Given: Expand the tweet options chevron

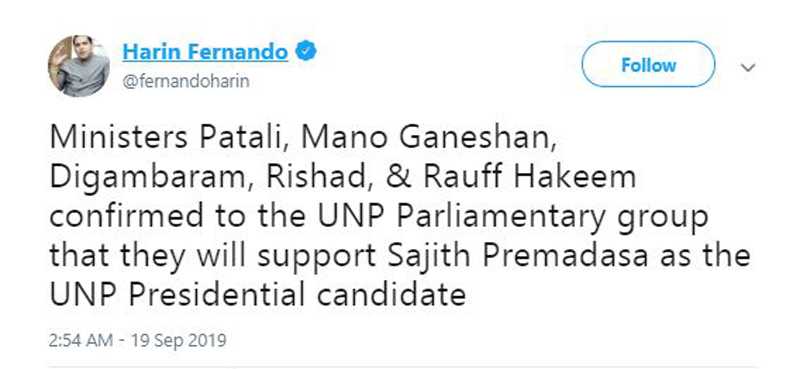Looking at the screenshot, I should 748,67.
